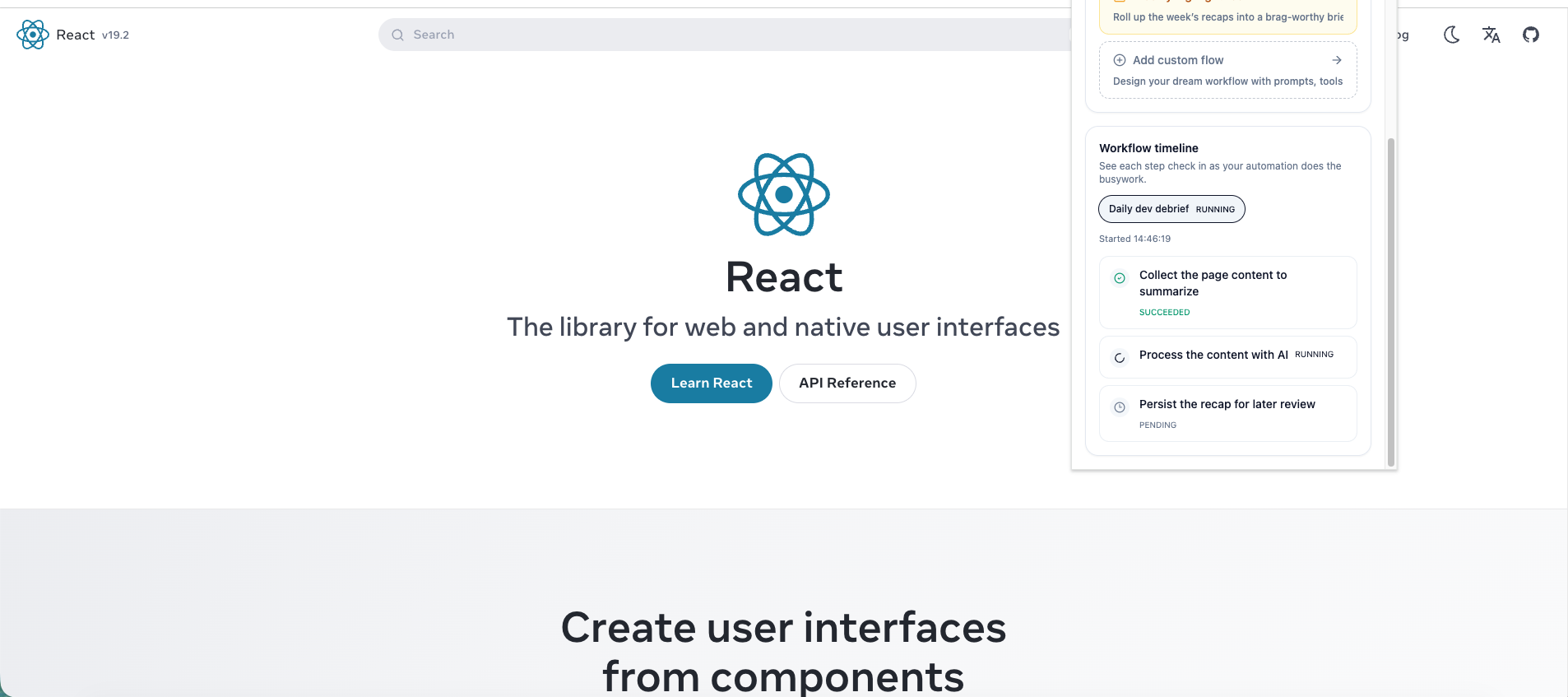The image size is (1568, 697).
Task: Click the large React atom logo
Action: click(x=784, y=194)
